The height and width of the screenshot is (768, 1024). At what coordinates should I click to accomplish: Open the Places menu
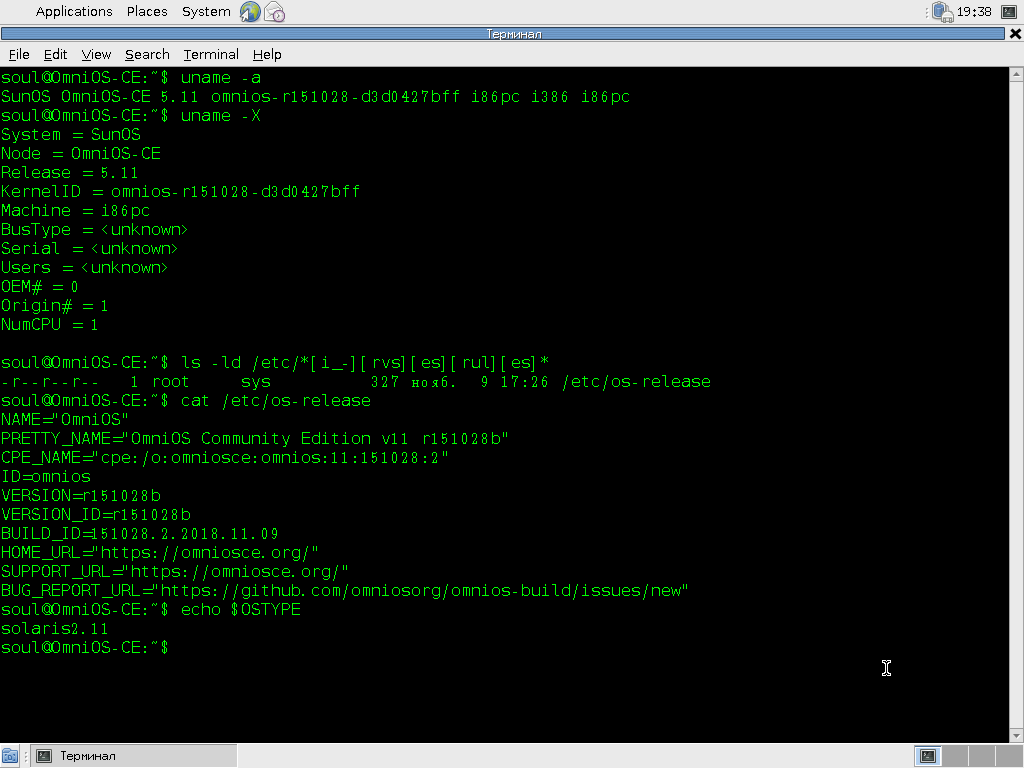tap(147, 12)
